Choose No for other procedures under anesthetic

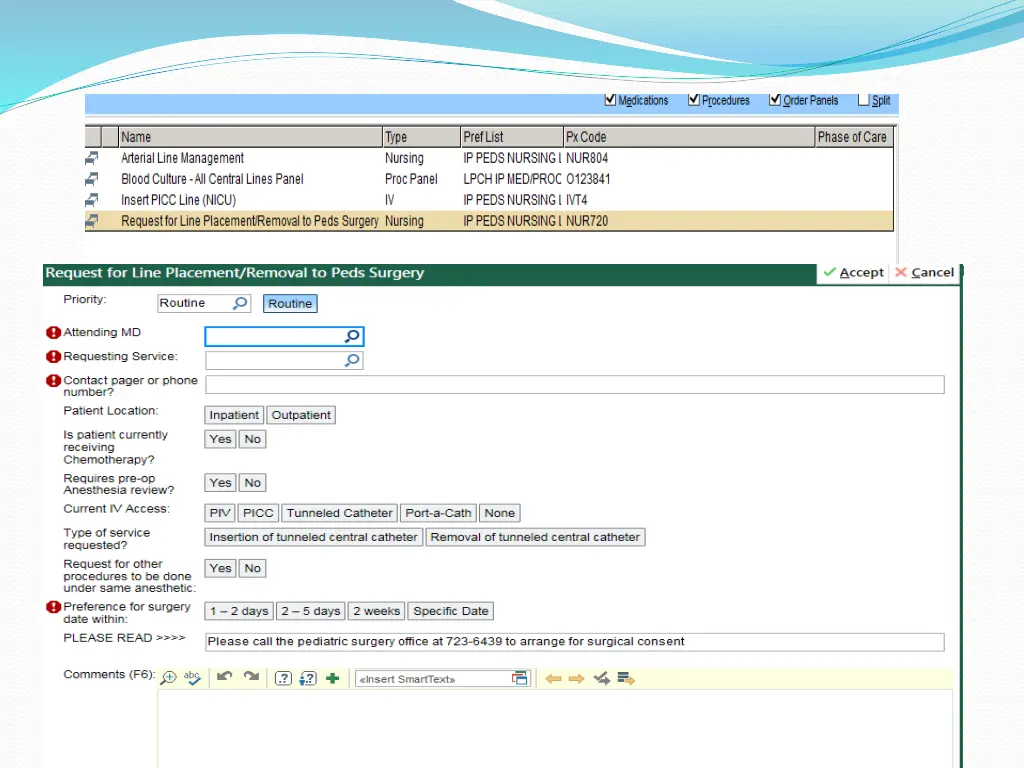point(253,569)
